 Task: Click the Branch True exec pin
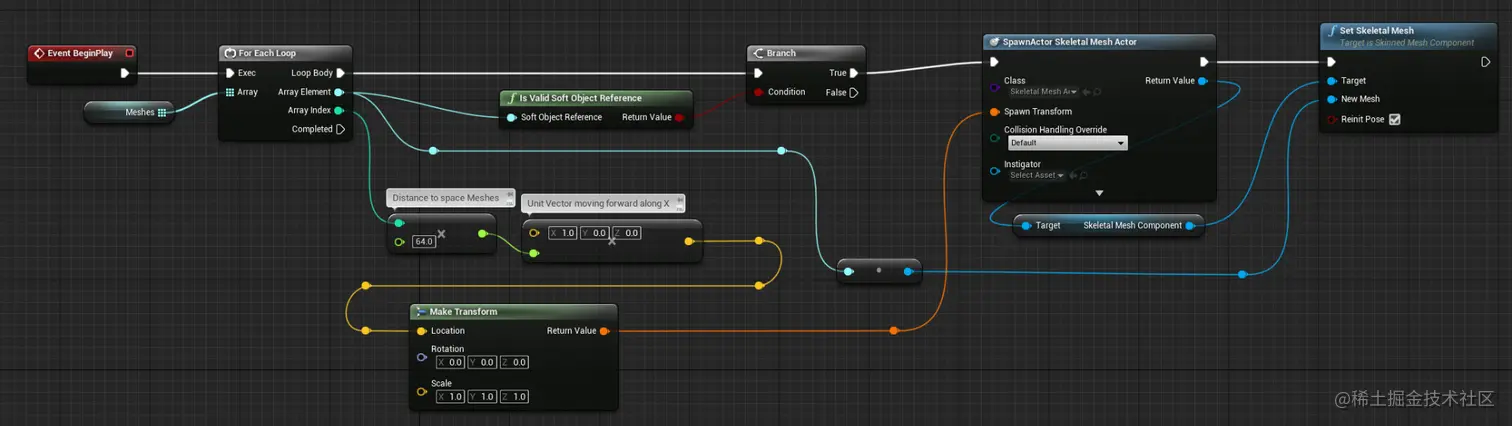(854, 73)
